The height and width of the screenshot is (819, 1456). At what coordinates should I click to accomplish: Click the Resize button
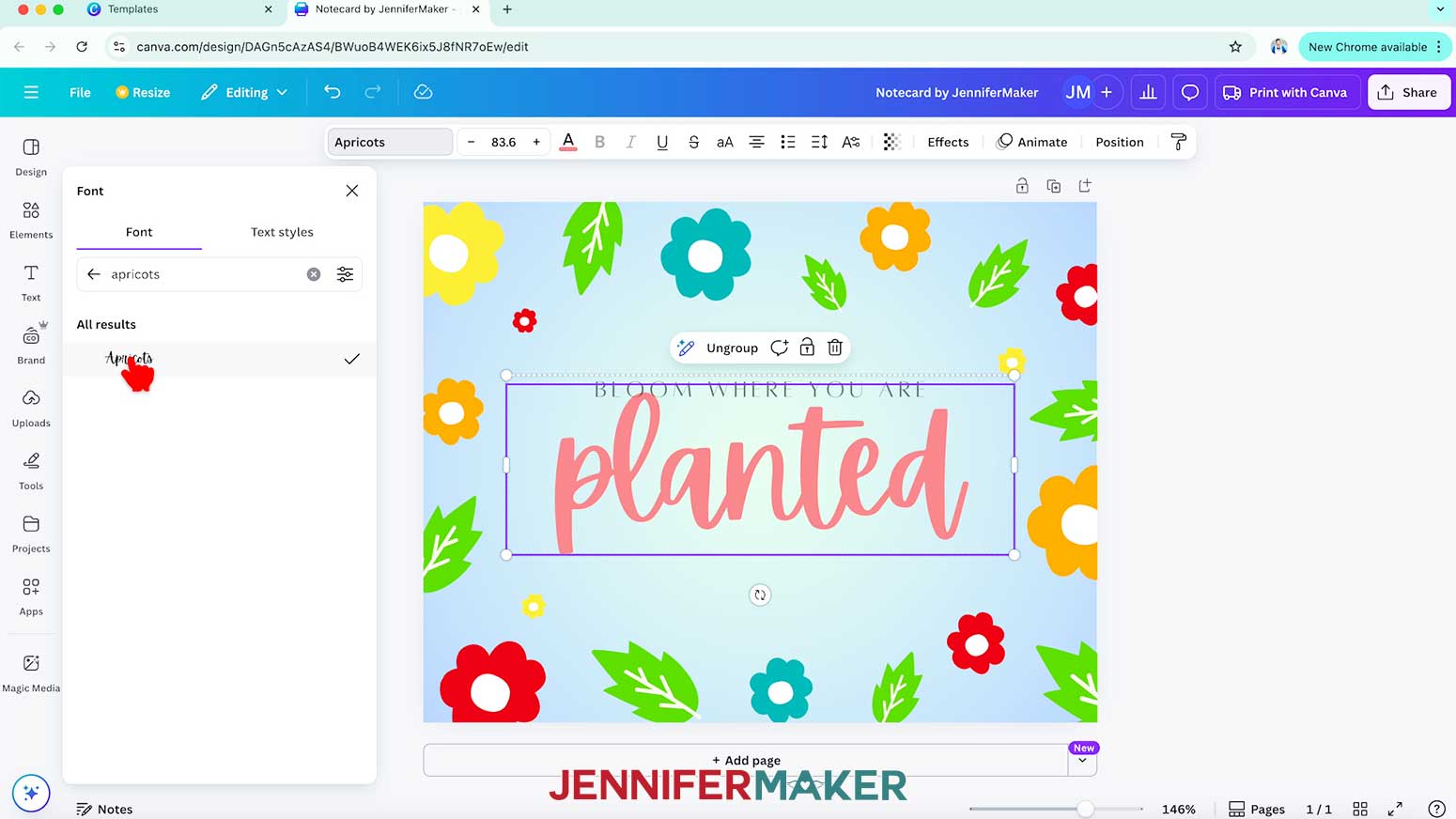(143, 92)
